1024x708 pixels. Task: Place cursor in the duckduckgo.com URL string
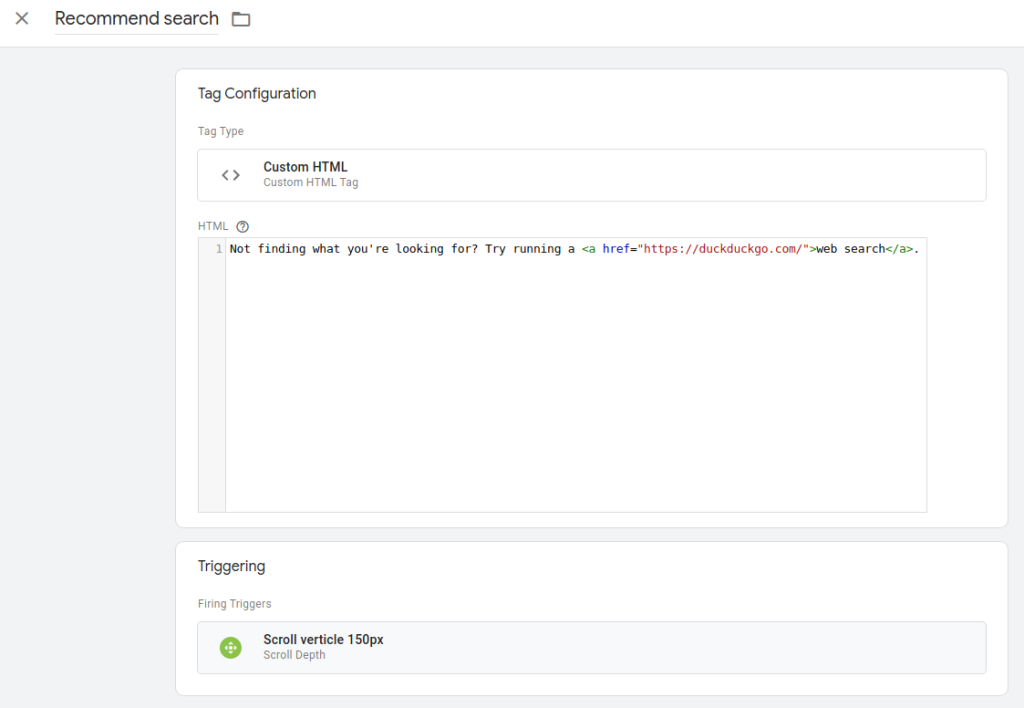724,249
